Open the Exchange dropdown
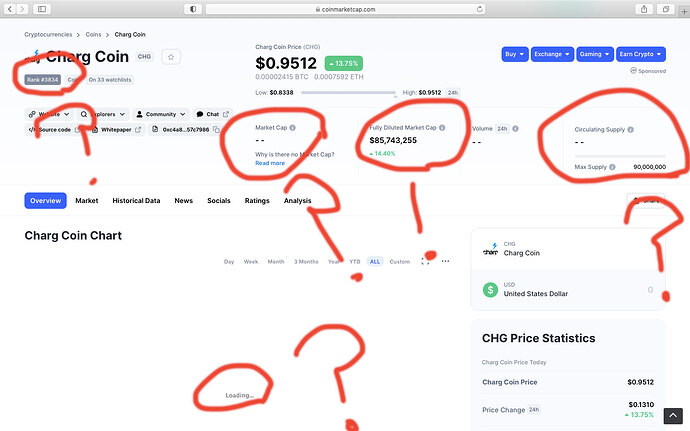 tap(552, 54)
